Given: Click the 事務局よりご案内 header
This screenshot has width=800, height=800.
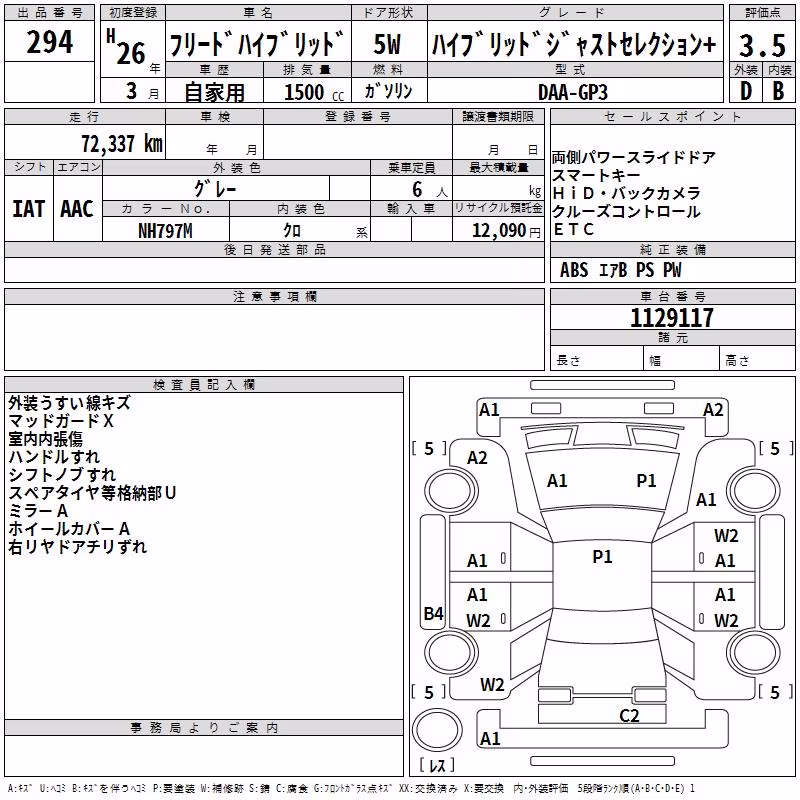Looking at the screenshot, I should pos(204,728).
